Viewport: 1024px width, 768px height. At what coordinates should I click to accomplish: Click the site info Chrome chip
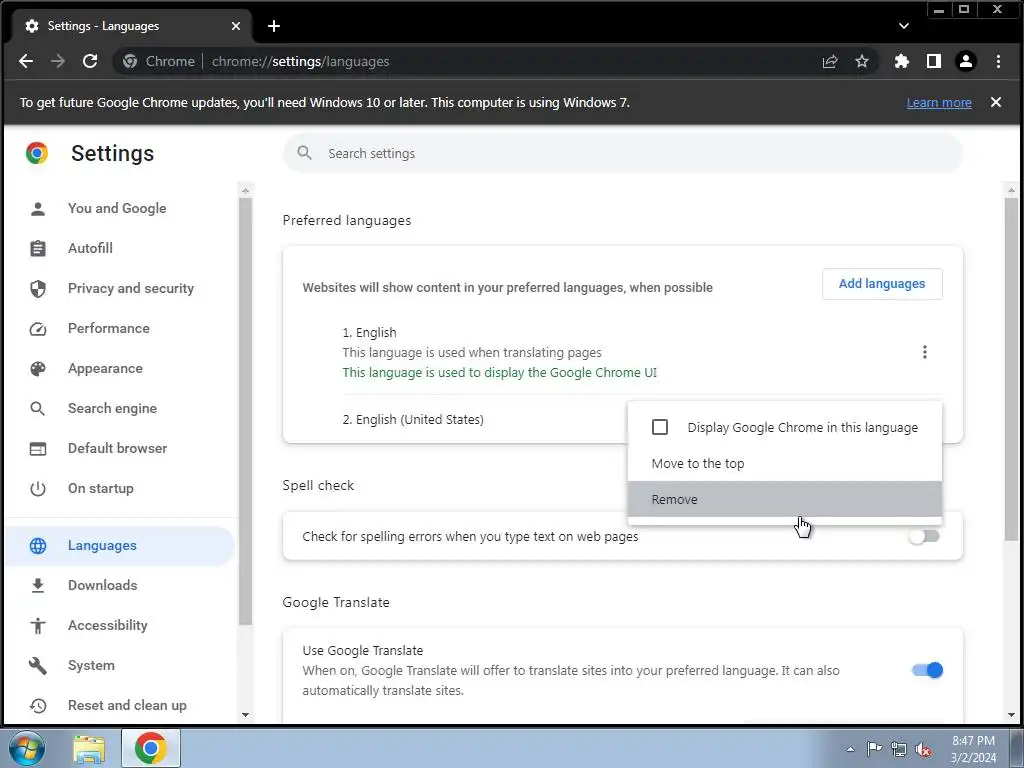(159, 61)
